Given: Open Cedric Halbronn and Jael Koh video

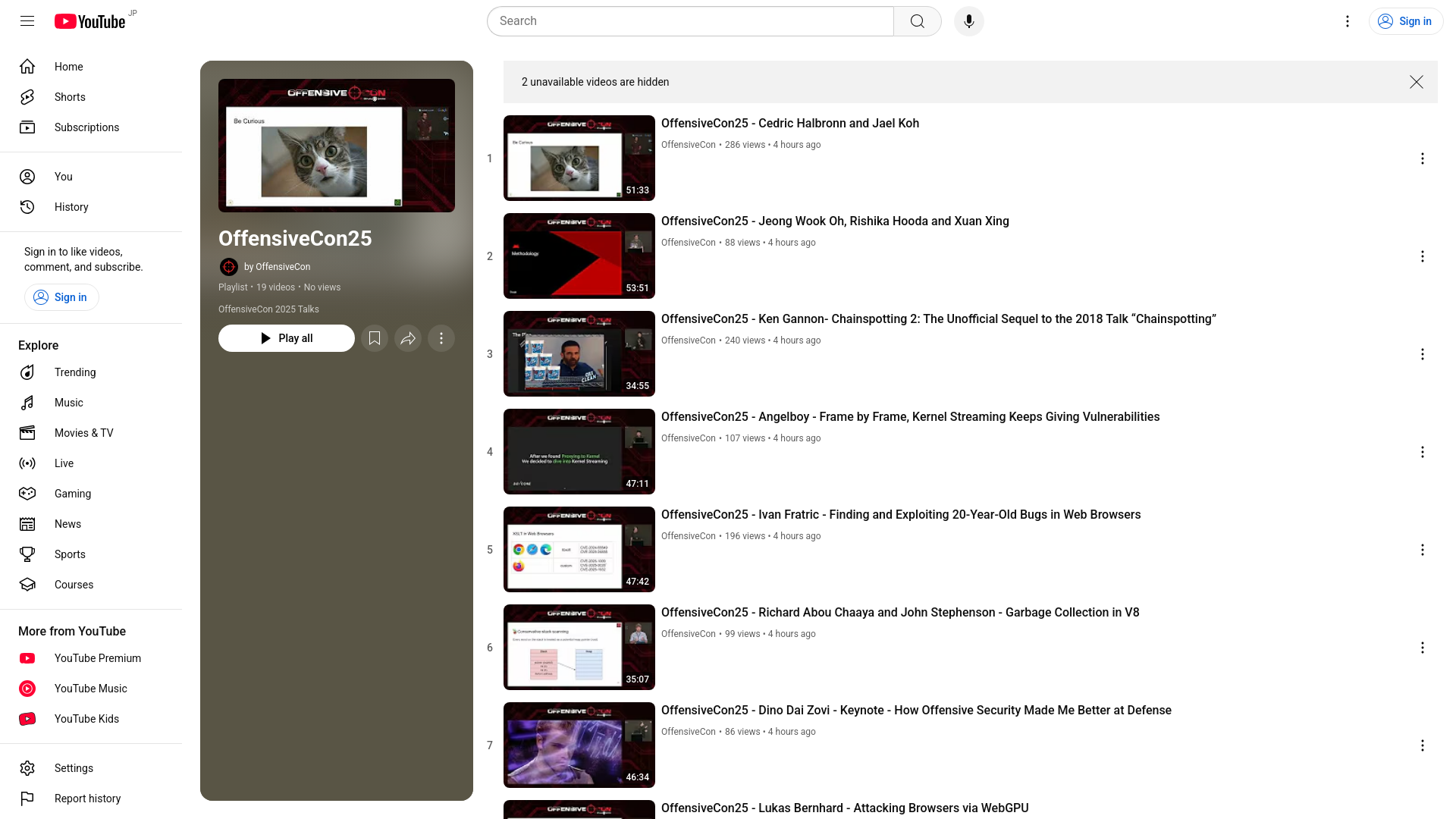Looking at the screenshot, I should point(790,123).
